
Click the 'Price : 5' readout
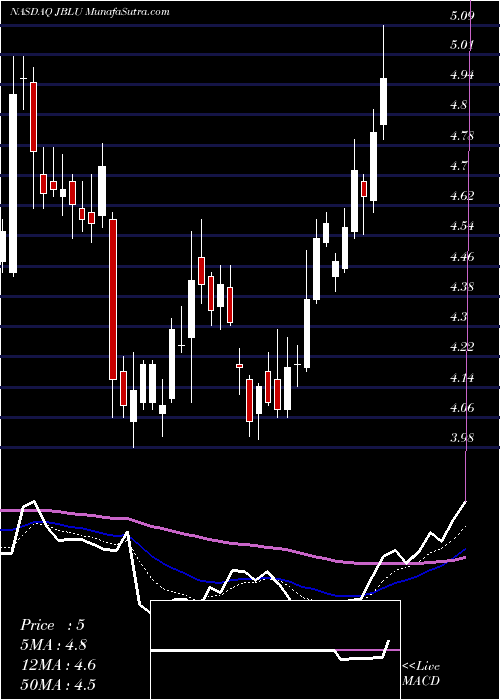click(52, 625)
